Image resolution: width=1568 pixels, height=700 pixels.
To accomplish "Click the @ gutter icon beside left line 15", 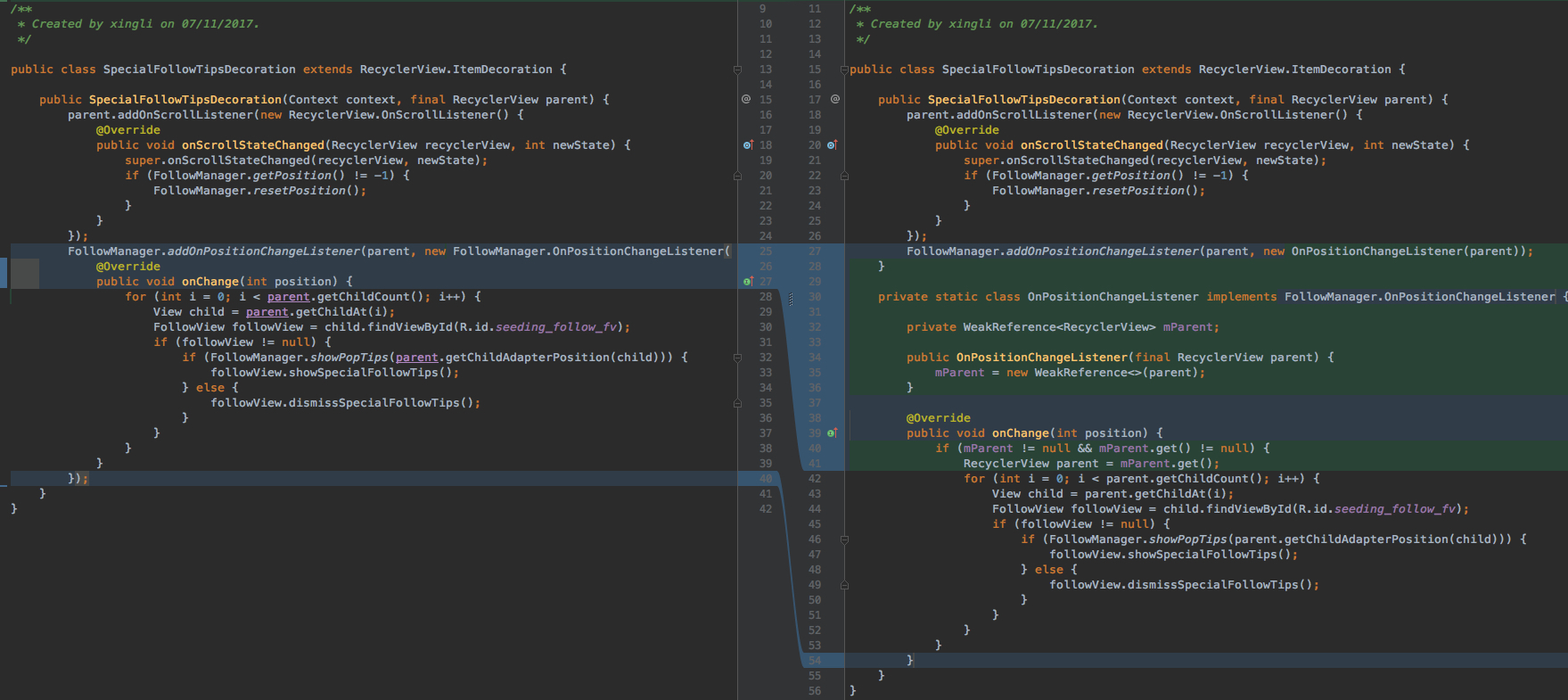I will (746, 99).
